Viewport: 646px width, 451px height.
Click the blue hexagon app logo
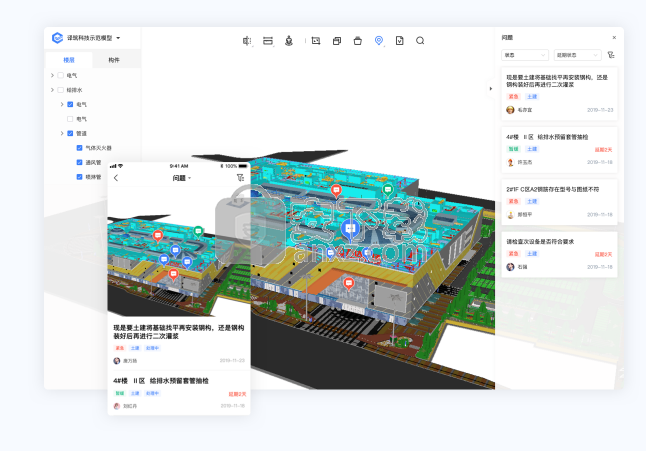(x=57, y=38)
